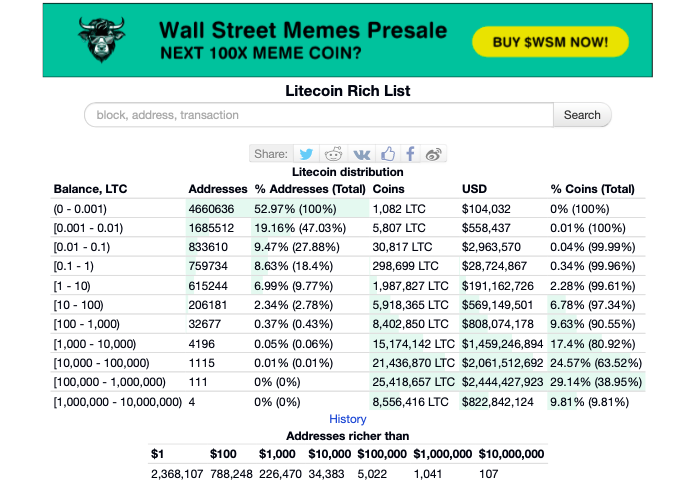Click the Litecoin Rich List heading
Image resolution: width=688 pixels, height=491 pixels.
tap(348, 91)
